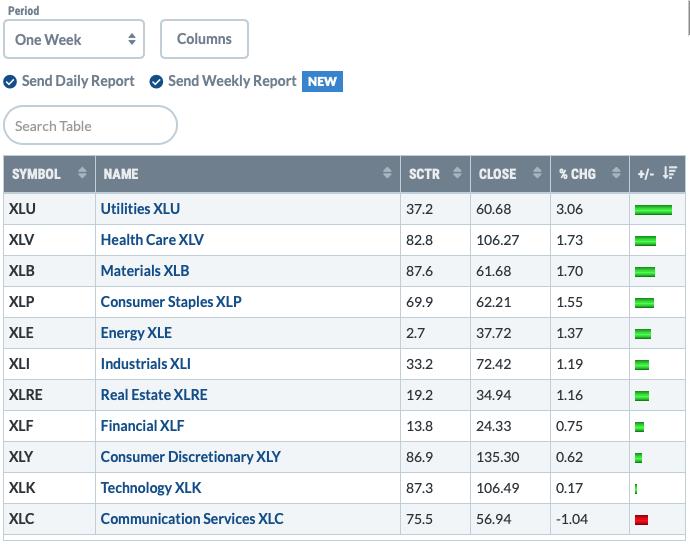Click the +/- descending sort icon

[670, 173]
